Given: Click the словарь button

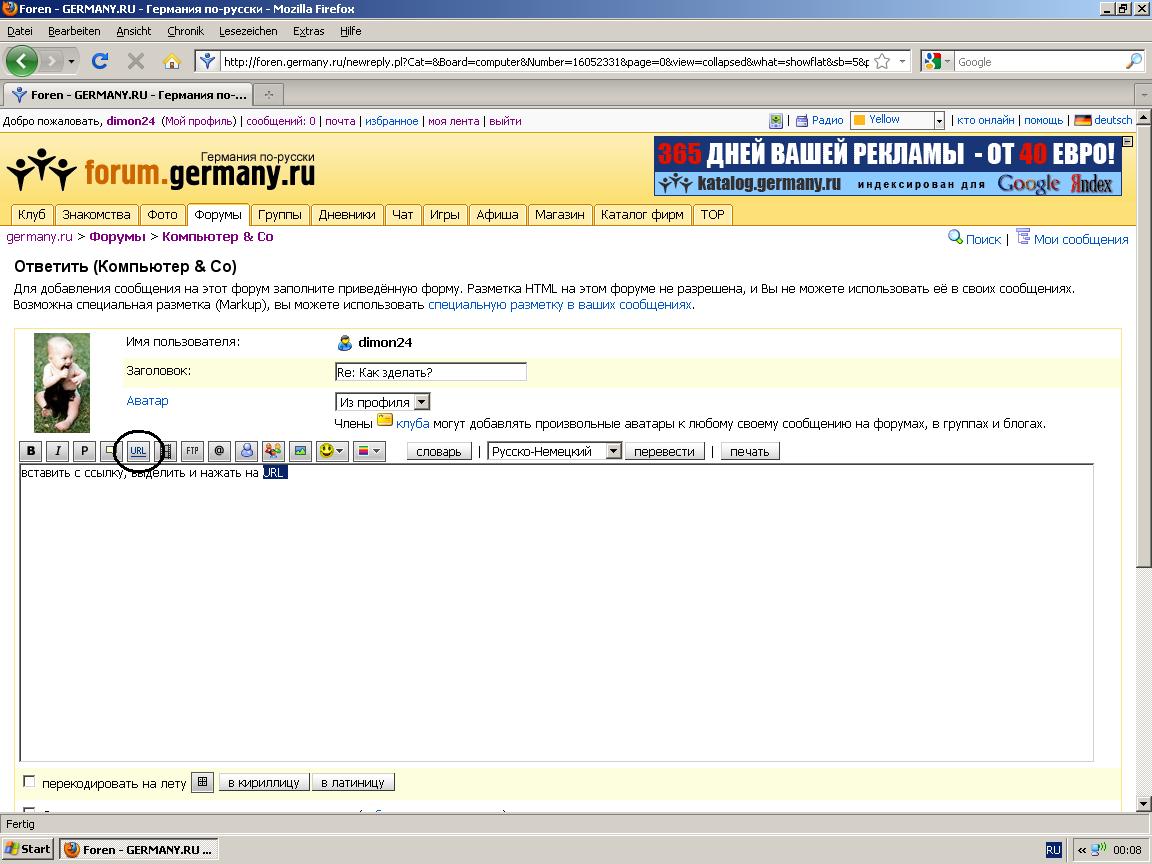Looking at the screenshot, I should point(439,451).
